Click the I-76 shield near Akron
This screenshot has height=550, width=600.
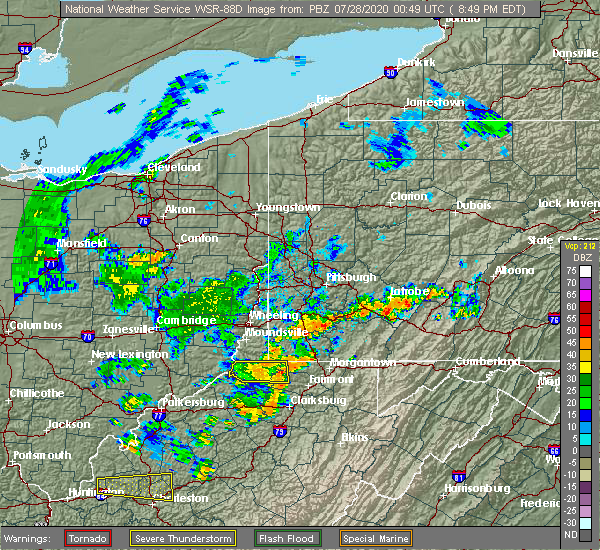(144, 220)
